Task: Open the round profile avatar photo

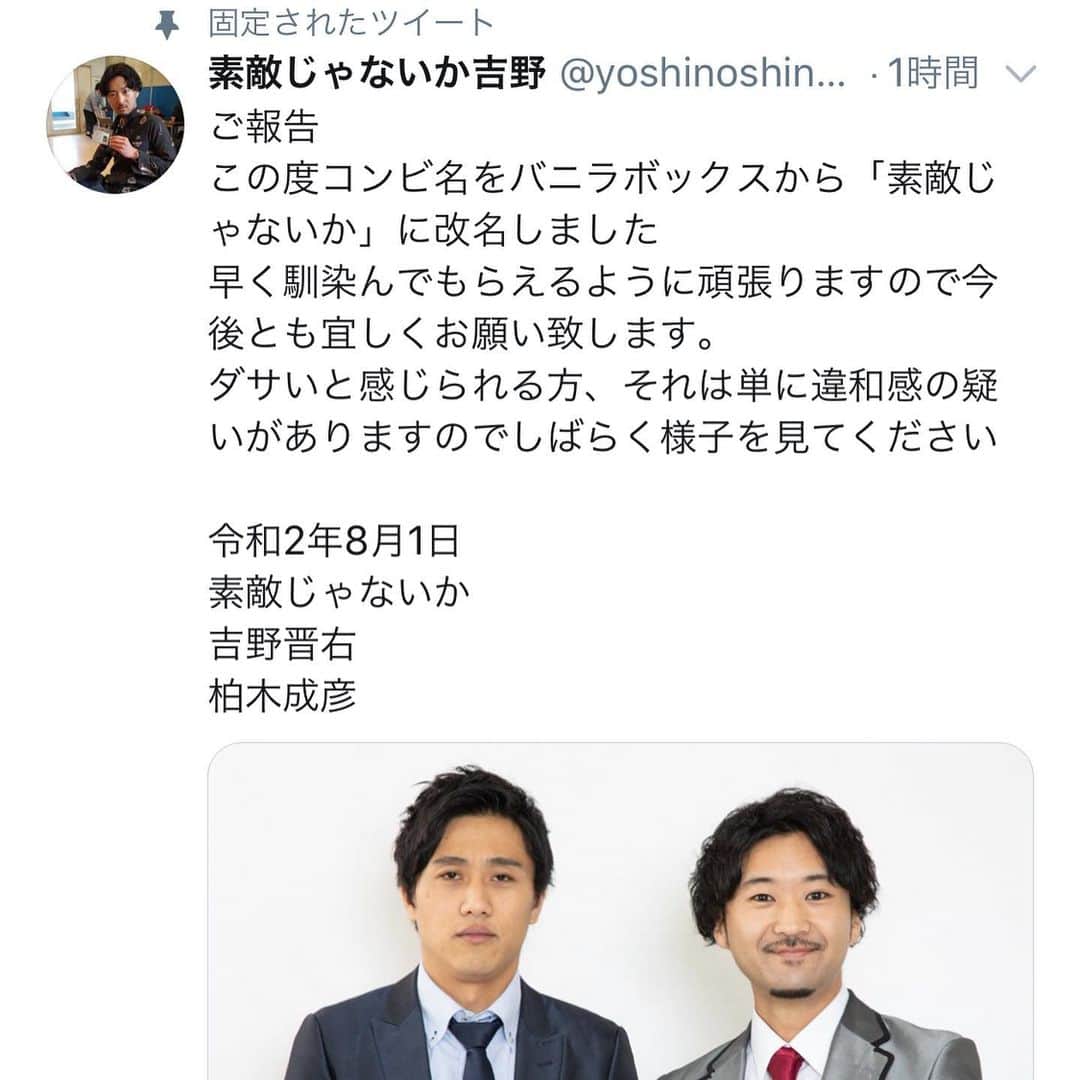Action: tap(115, 125)
